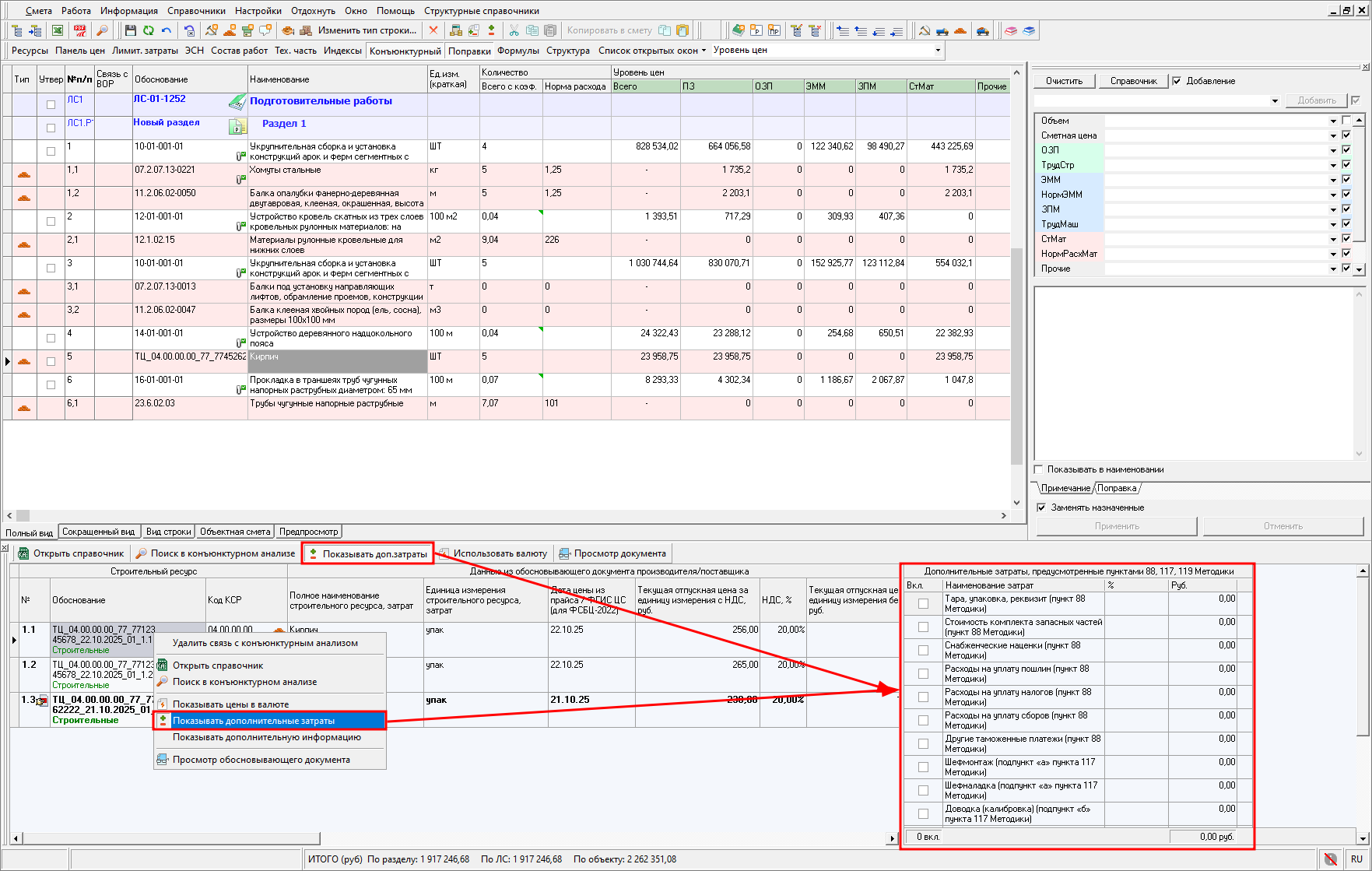Open the Уровень цен dropdown
The image size is (1372, 871).
938,51
